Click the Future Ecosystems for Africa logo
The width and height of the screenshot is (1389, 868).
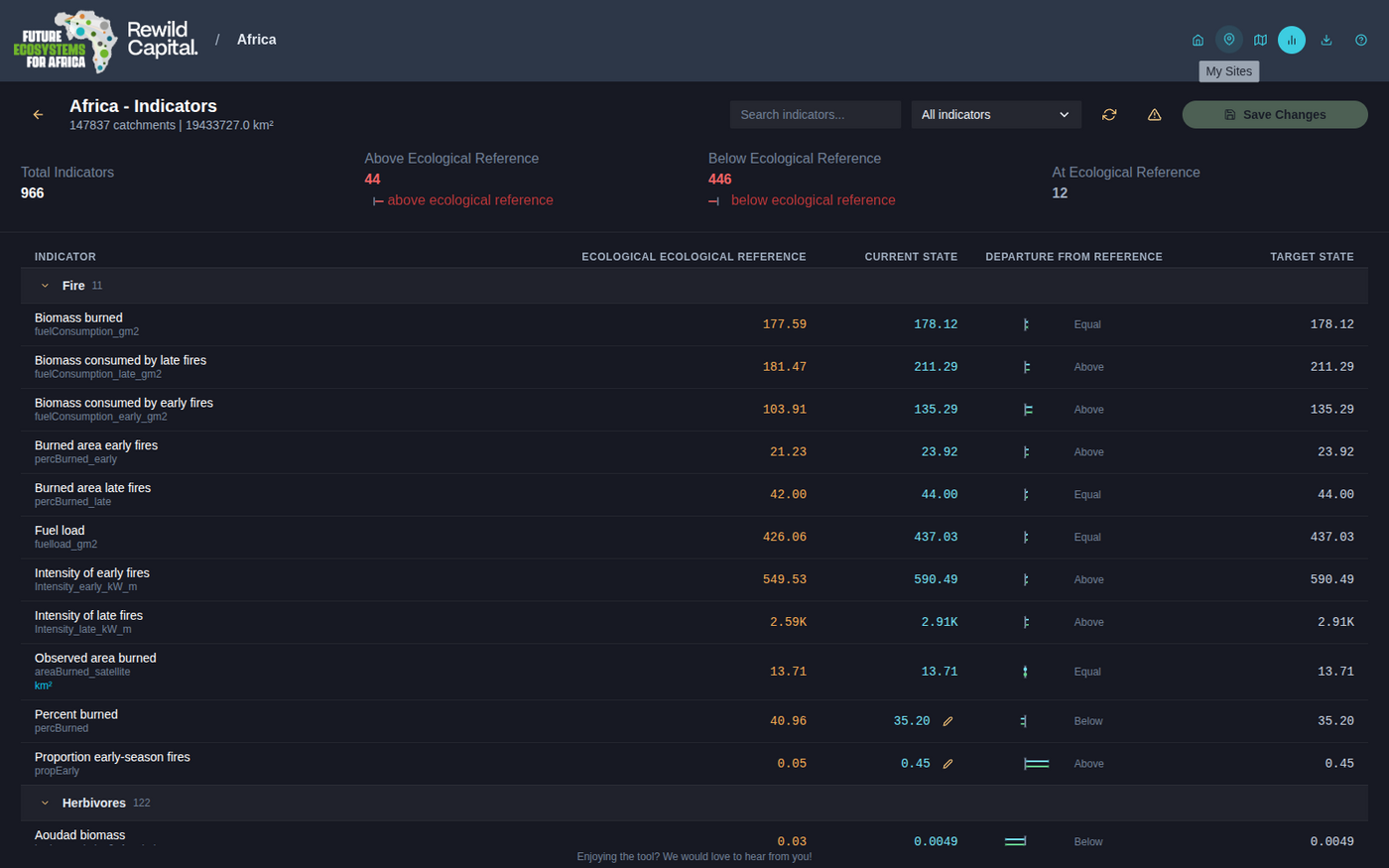[x=65, y=42]
